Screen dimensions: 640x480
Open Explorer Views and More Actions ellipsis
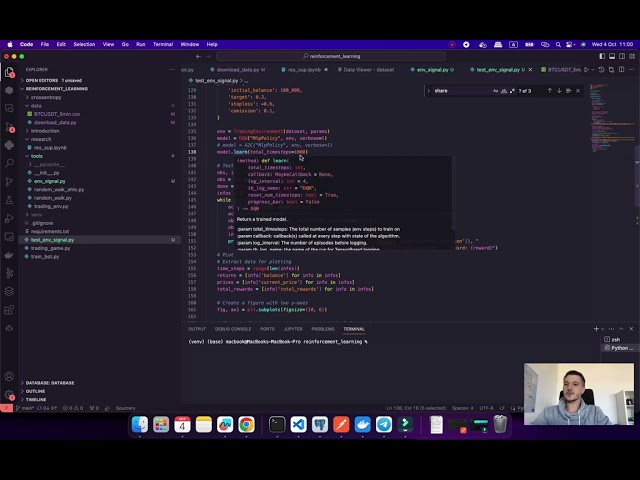point(172,70)
